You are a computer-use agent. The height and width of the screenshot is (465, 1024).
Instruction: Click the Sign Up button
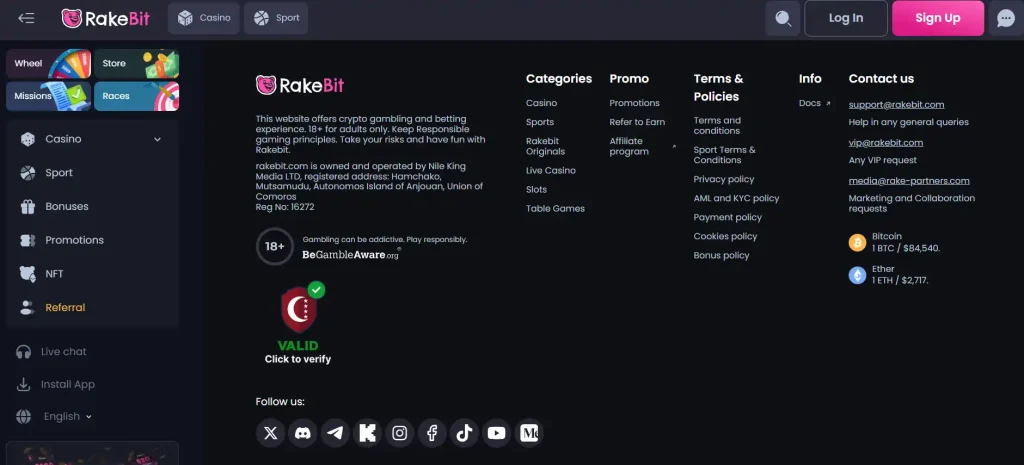click(938, 18)
